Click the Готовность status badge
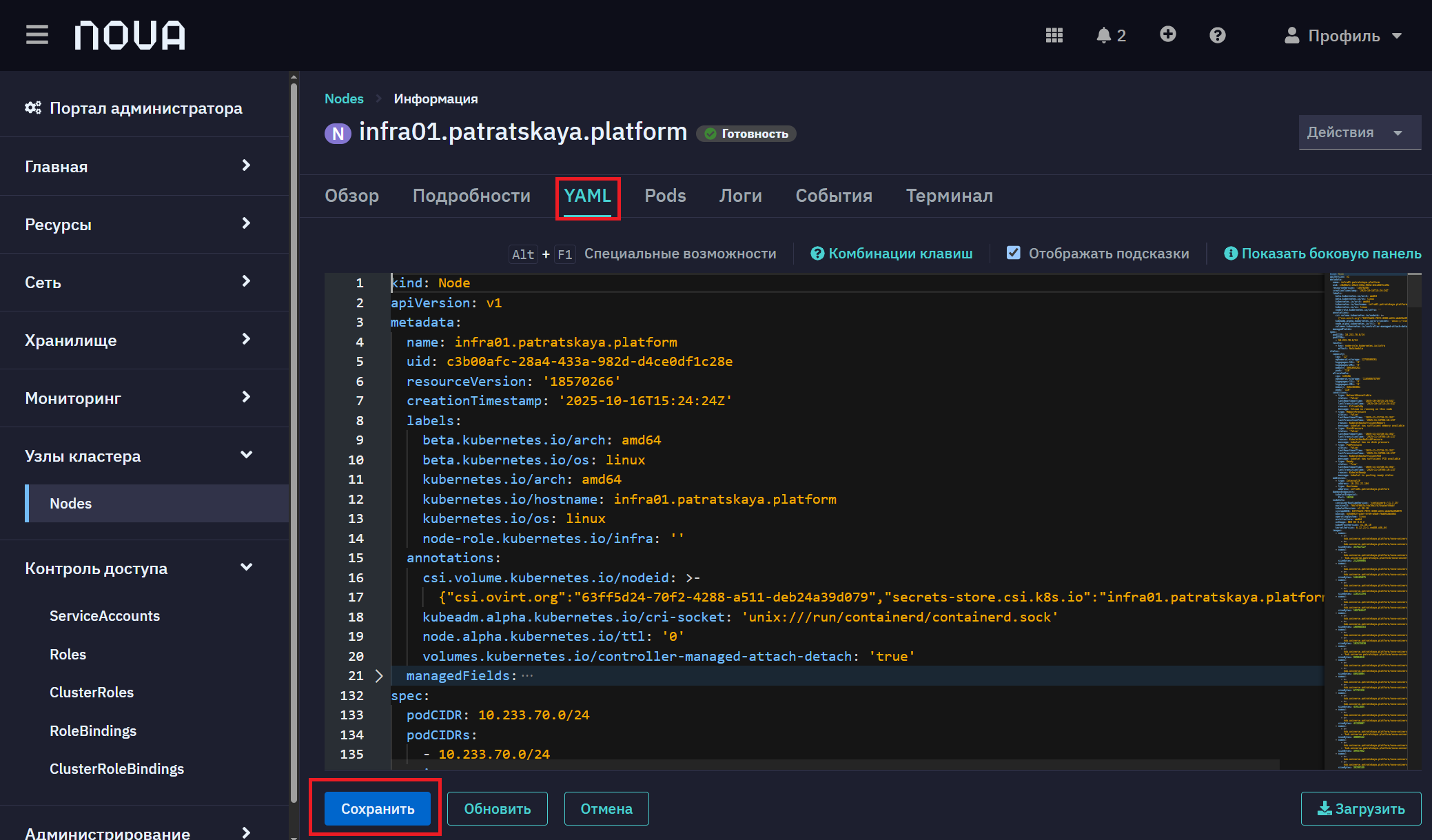 746,134
